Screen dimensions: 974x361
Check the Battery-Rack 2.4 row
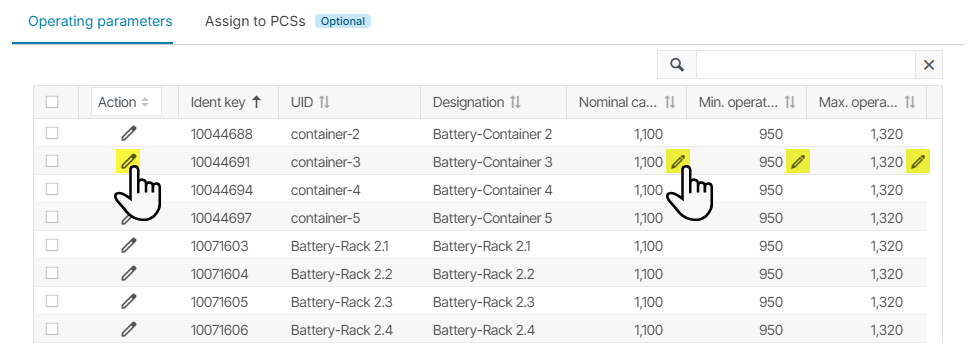point(52,329)
